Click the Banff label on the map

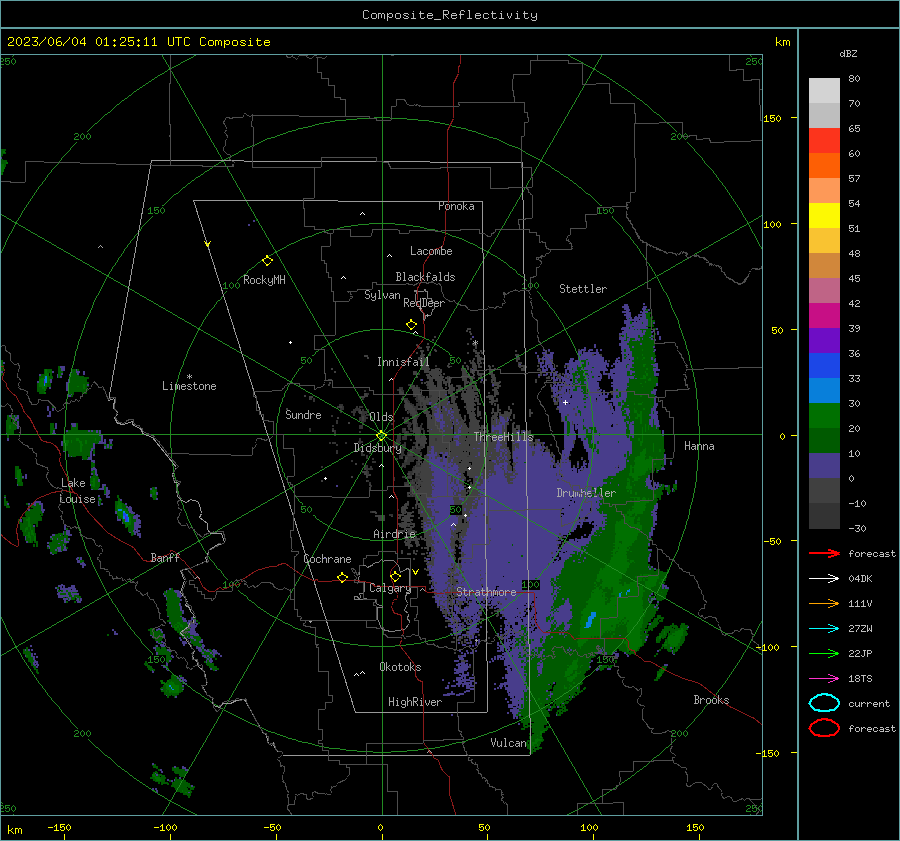click(165, 557)
